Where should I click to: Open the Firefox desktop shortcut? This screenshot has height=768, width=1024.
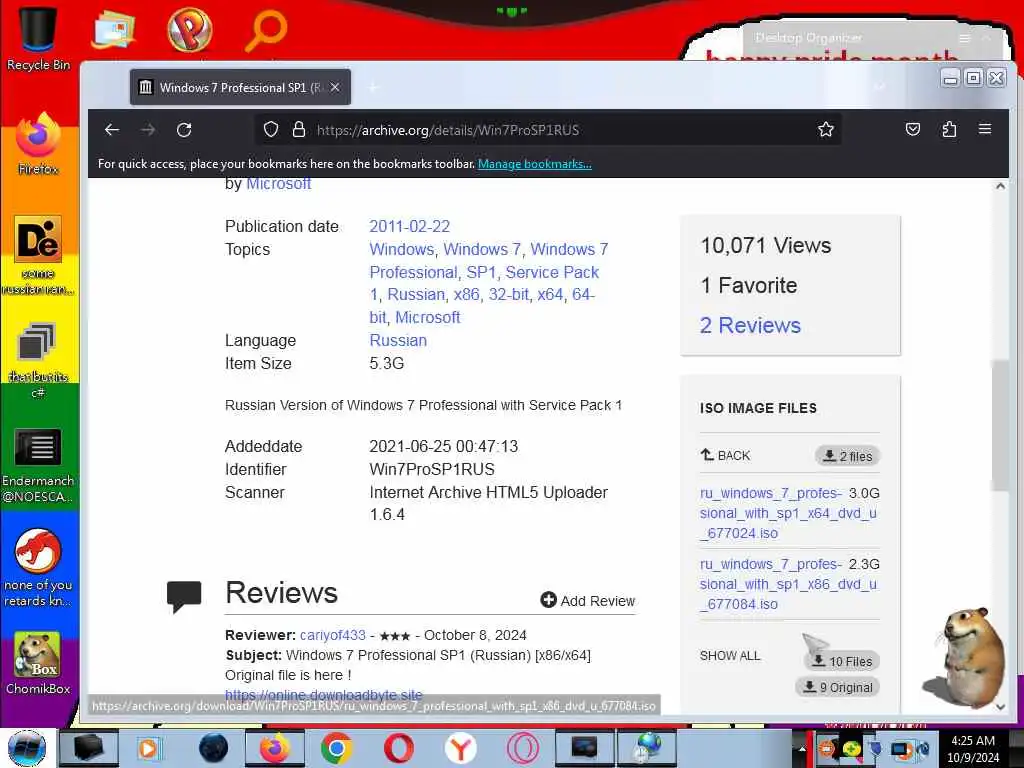click(x=38, y=144)
